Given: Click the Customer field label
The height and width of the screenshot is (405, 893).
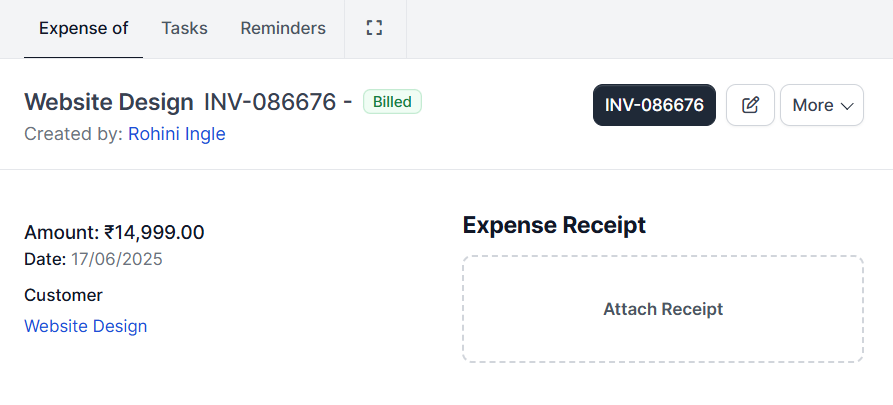Looking at the screenshot, I should click(x=63, y=295).
